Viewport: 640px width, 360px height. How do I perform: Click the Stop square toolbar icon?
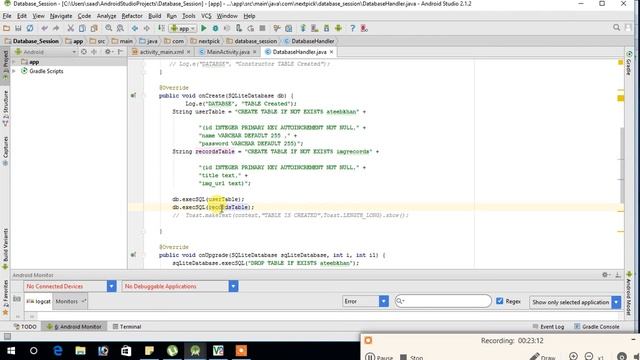(x=262, y=28)
